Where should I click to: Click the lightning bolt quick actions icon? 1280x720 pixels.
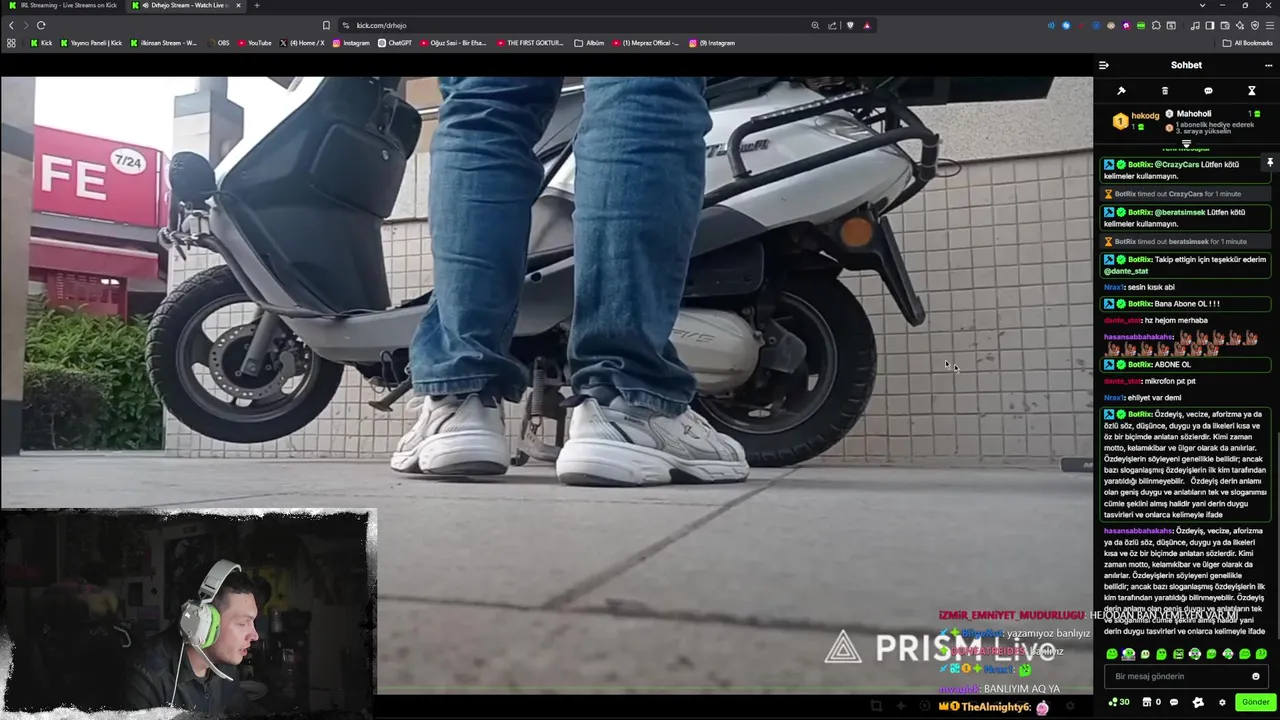click(x=1198, y=702)
